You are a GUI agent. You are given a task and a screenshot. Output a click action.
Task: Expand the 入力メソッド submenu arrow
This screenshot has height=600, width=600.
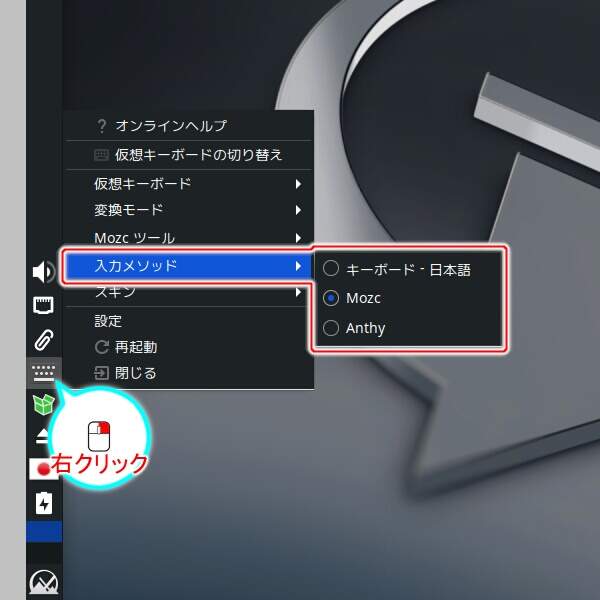point(298,266)
